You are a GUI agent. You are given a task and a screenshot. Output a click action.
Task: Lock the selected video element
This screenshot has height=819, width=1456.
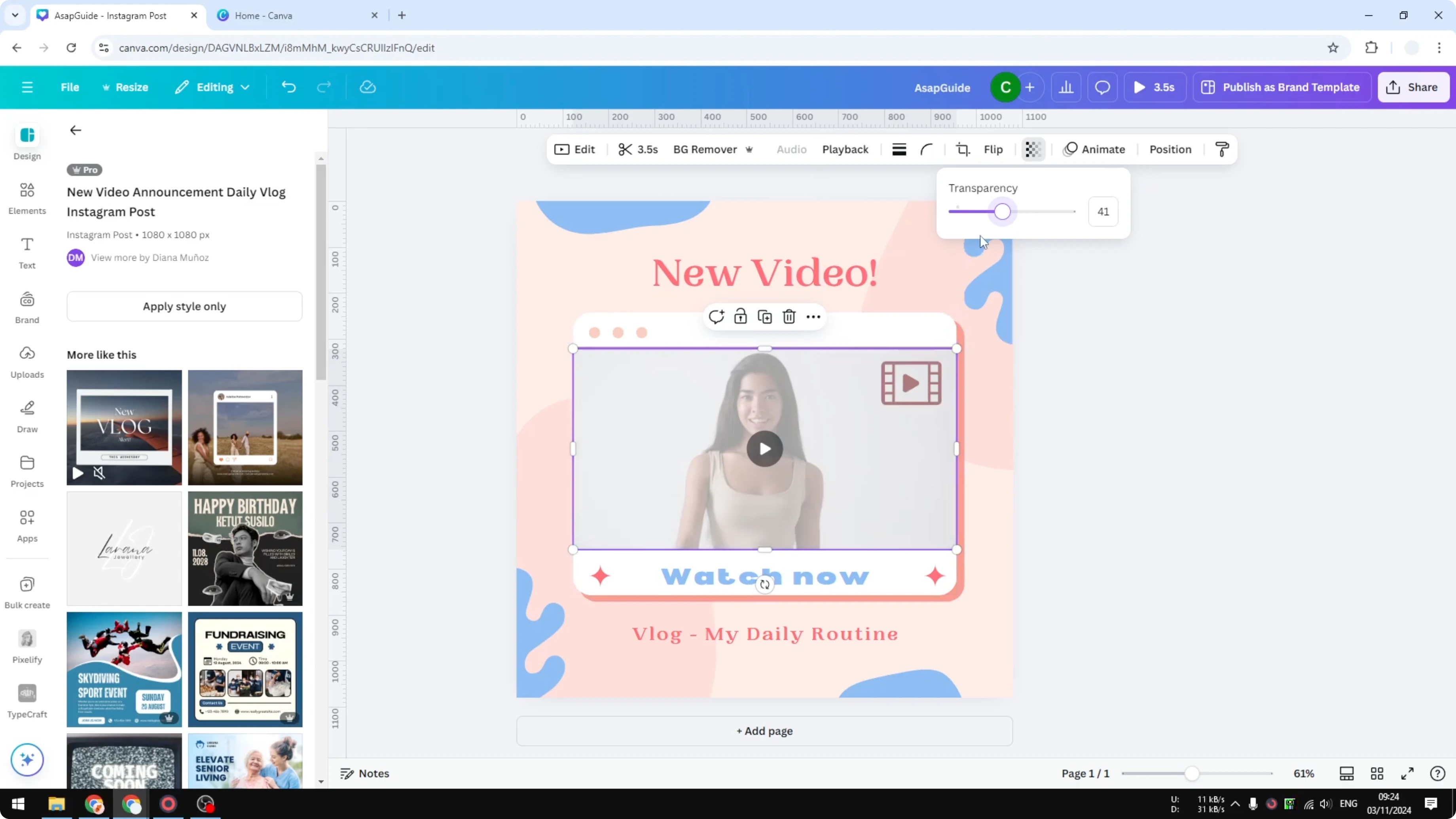740,317
